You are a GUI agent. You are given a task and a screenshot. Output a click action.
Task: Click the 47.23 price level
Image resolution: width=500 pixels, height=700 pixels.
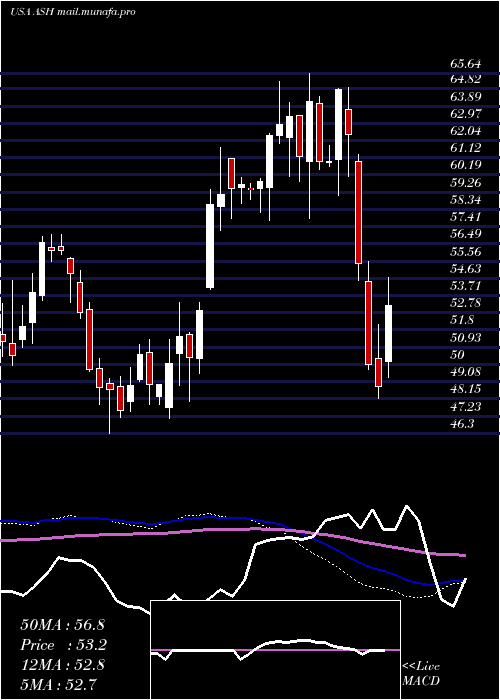point(466,407)
